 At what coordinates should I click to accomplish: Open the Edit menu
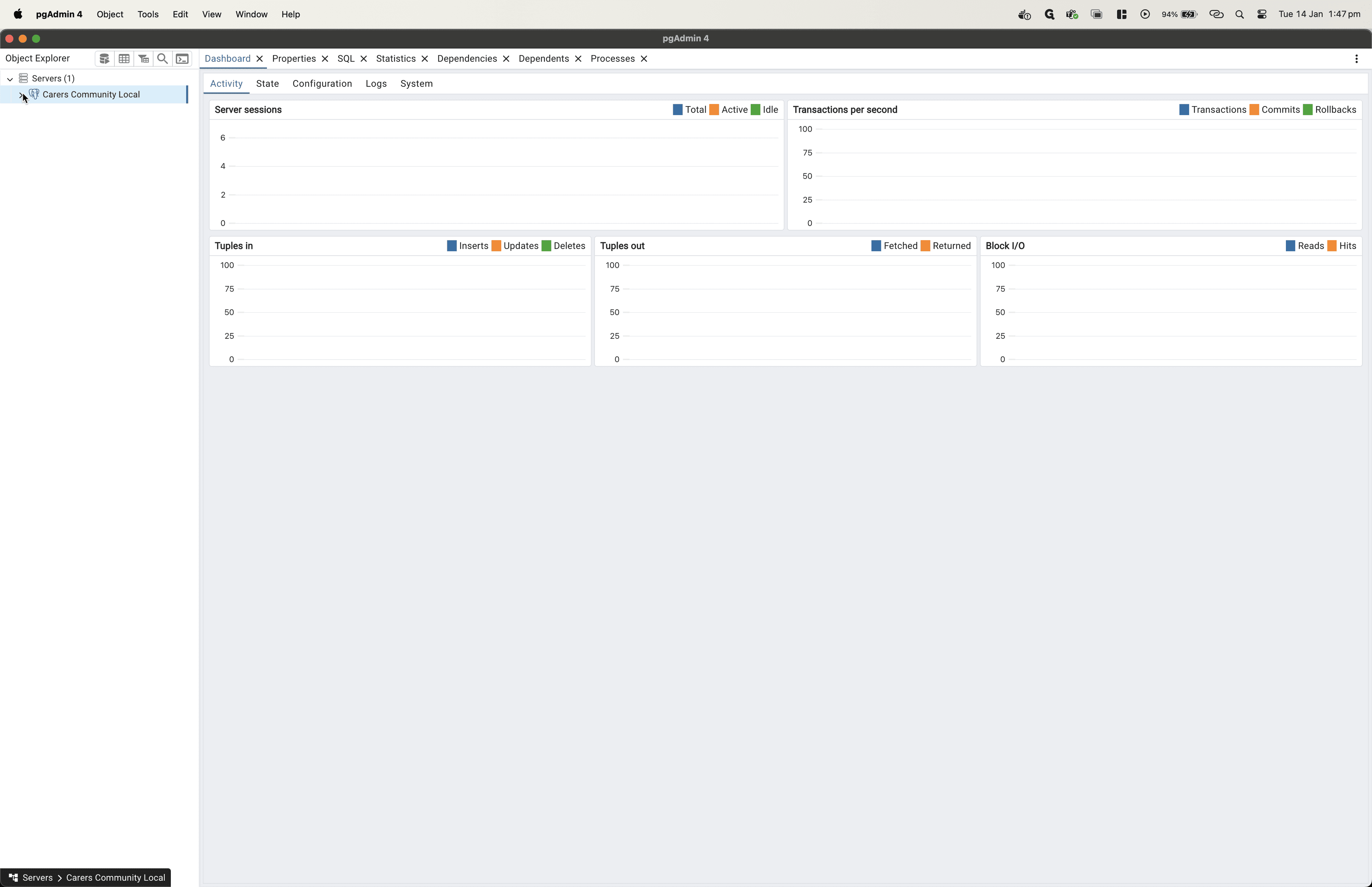[180, 14]
